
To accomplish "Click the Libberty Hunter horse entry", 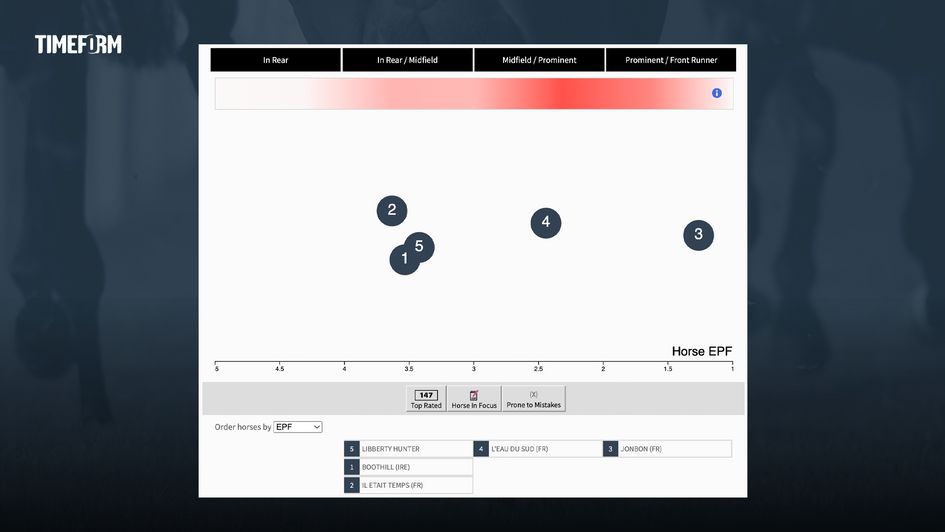I will click(x=408, y=449).
